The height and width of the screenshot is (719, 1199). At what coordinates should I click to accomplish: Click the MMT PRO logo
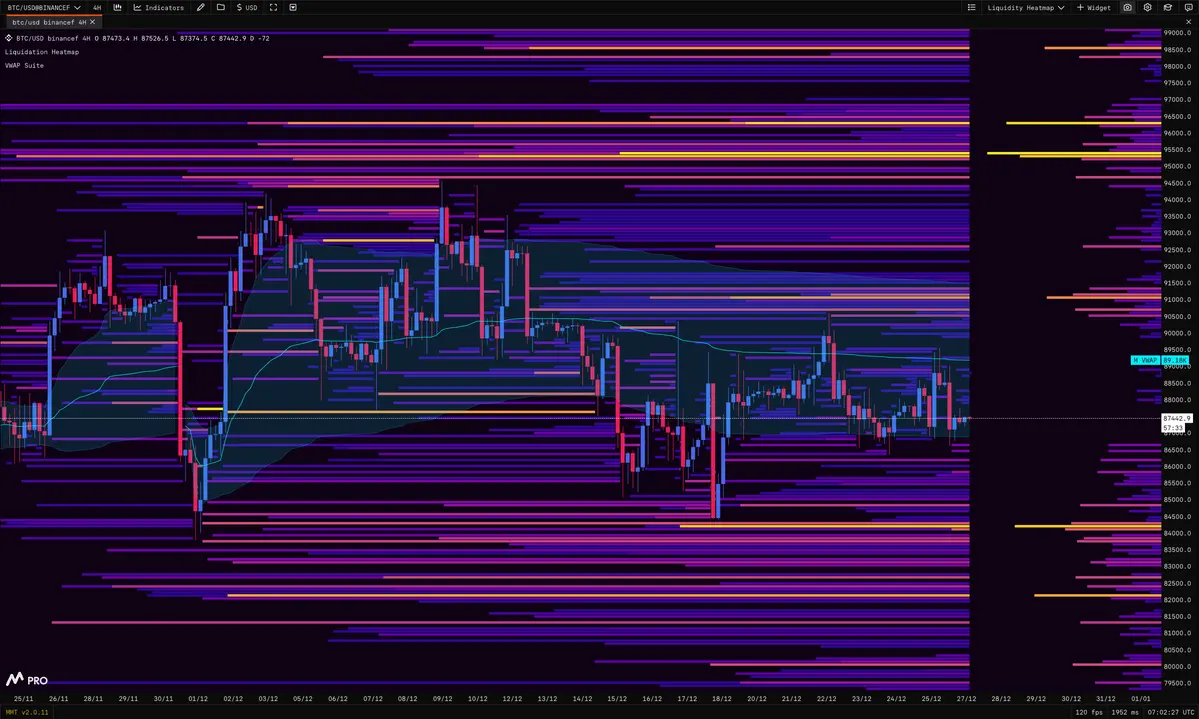tap(27, 679)
